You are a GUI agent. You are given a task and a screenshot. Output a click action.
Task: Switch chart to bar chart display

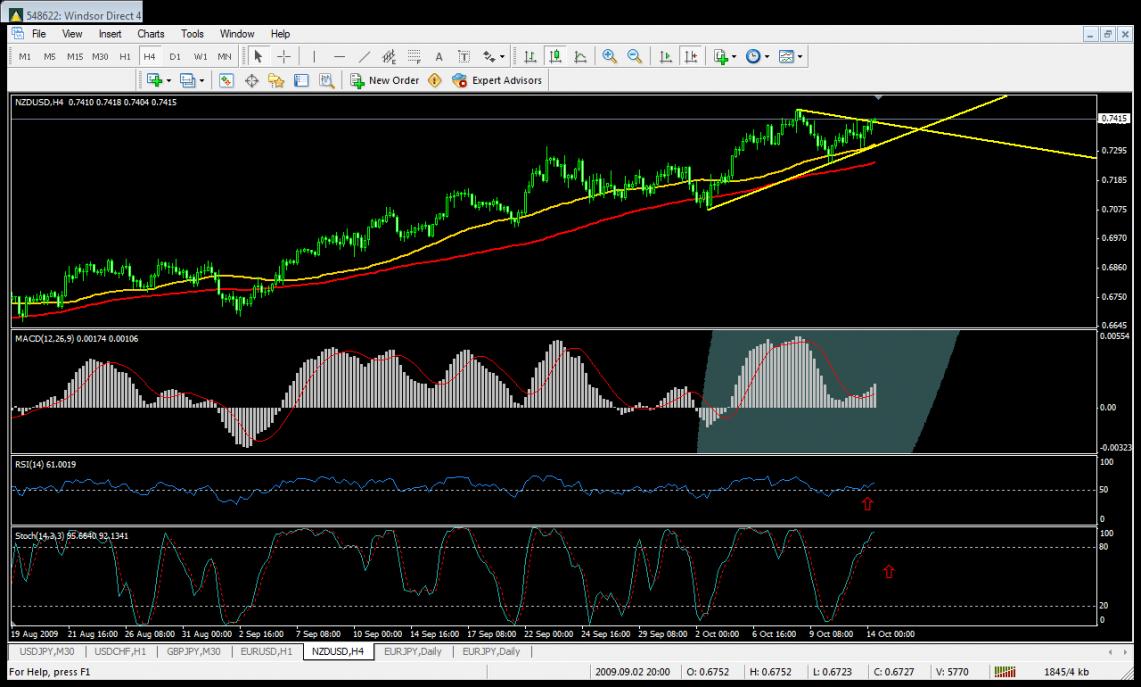click(531, 57)
